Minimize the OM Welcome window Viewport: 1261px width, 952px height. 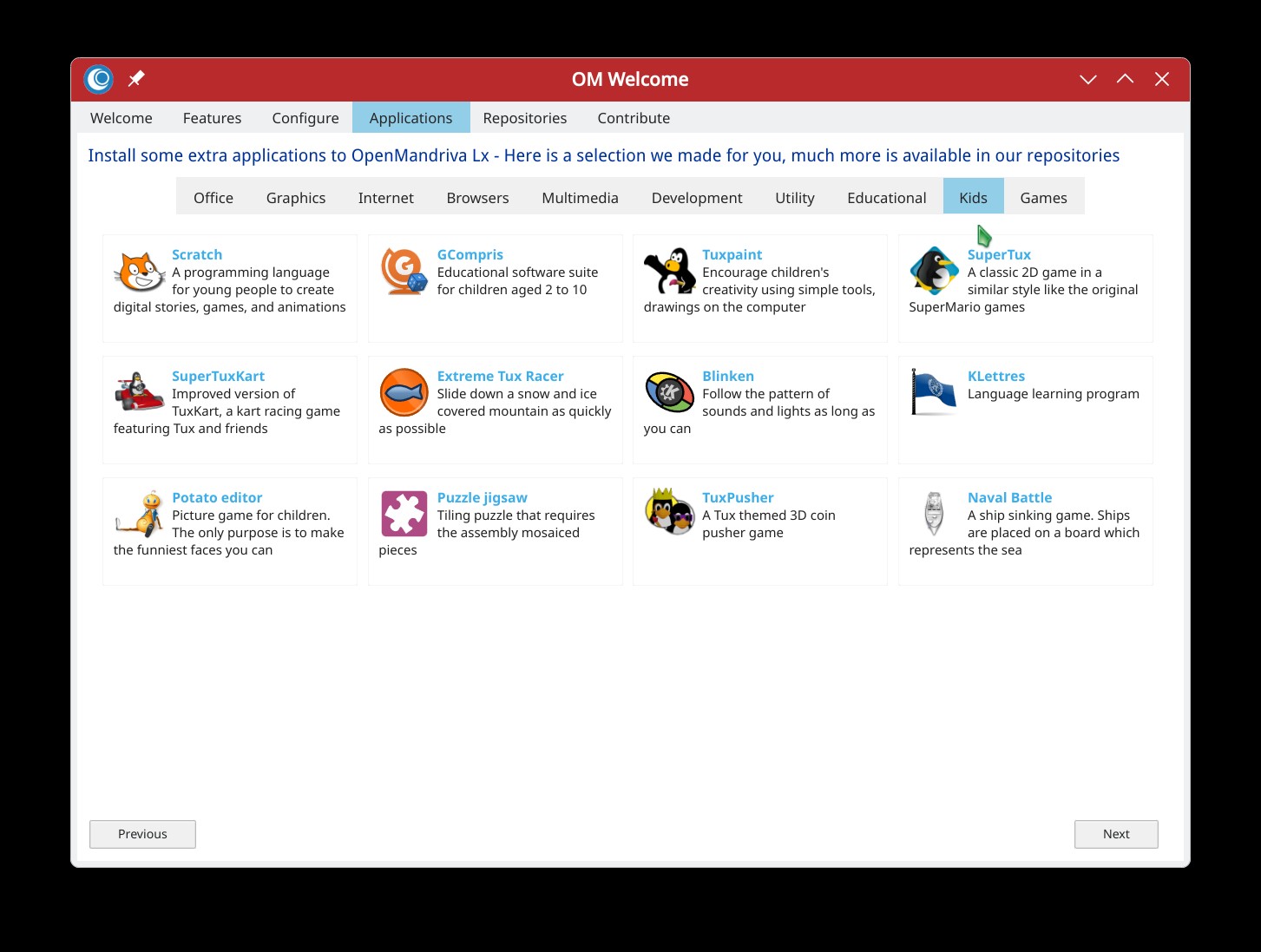point(1088,79)
